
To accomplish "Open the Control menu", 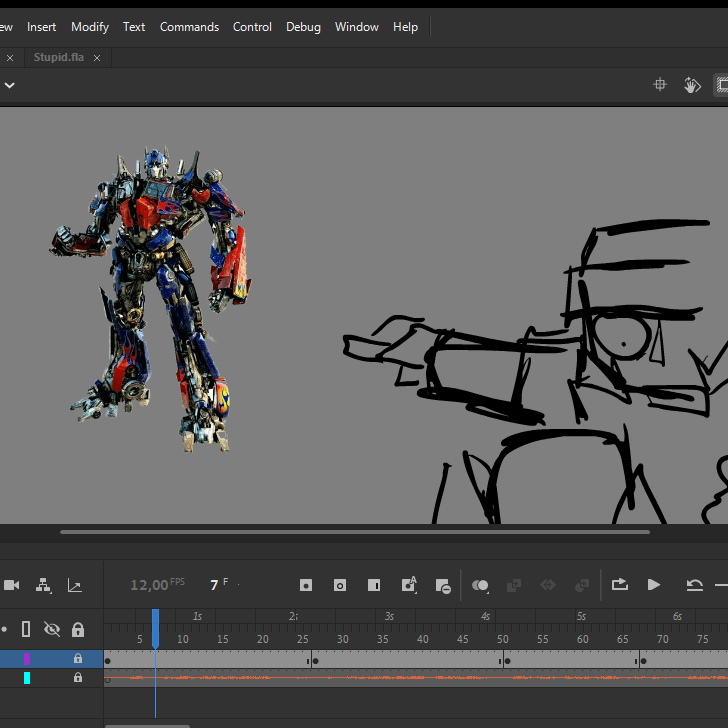I will click(252, 27).
